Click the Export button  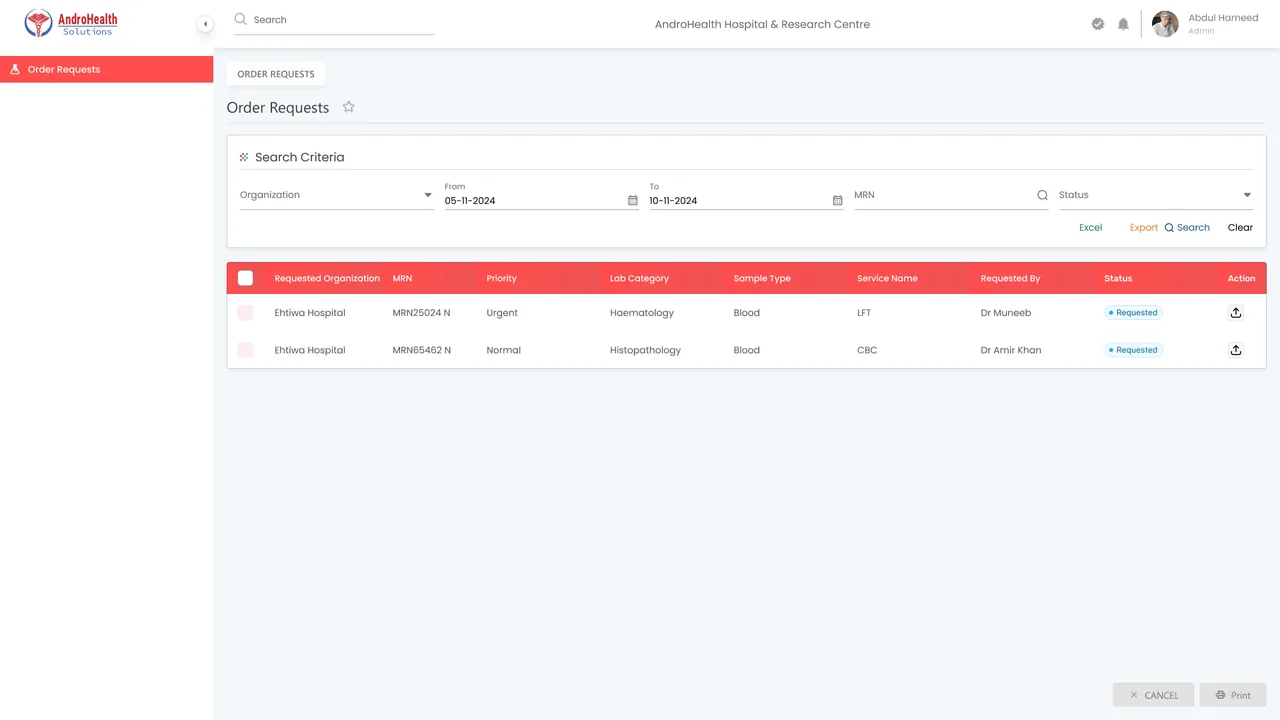point(1144,228)
